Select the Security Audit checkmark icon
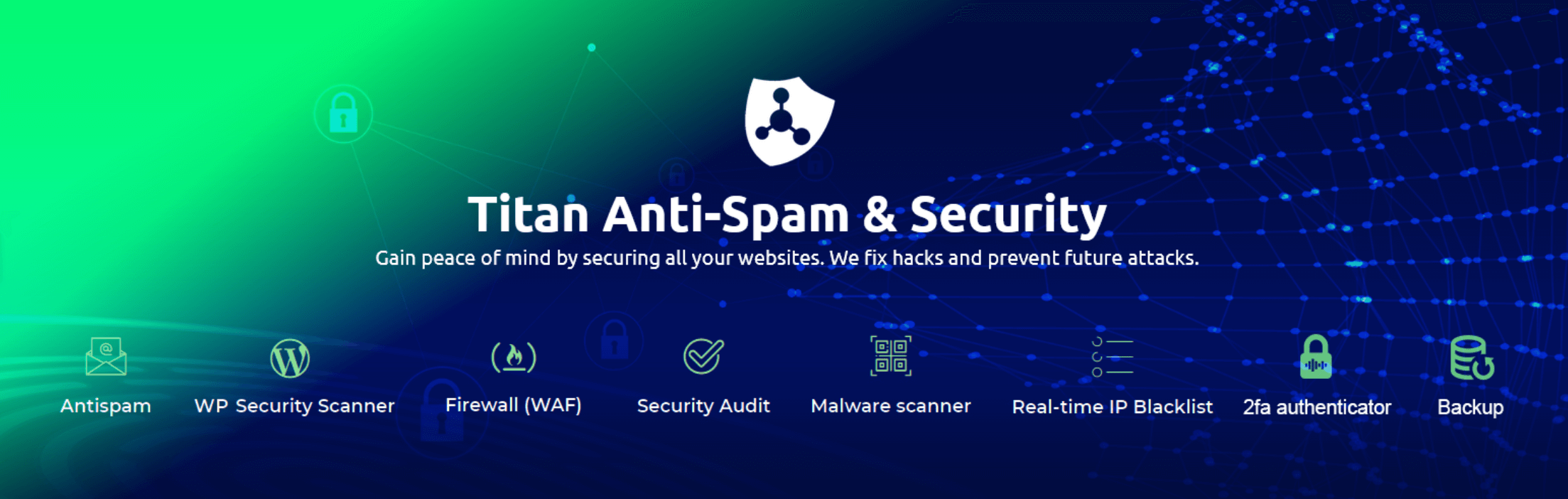Screen dimensions: 1568x499 [703, 356]
